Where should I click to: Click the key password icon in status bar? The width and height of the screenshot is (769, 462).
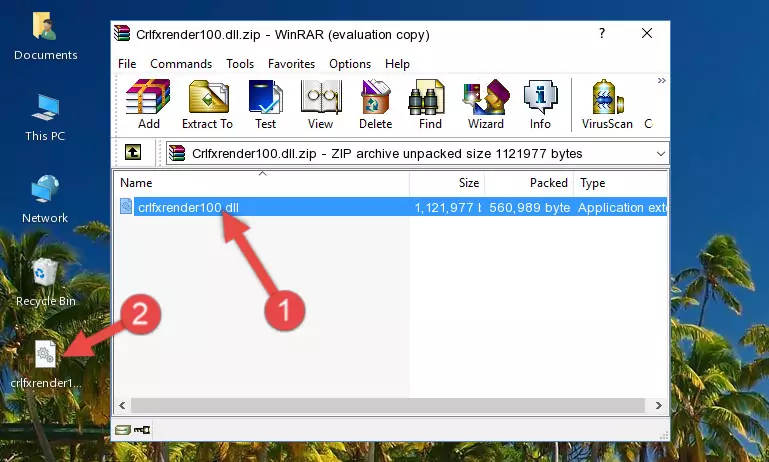click(x=142, y=430)
